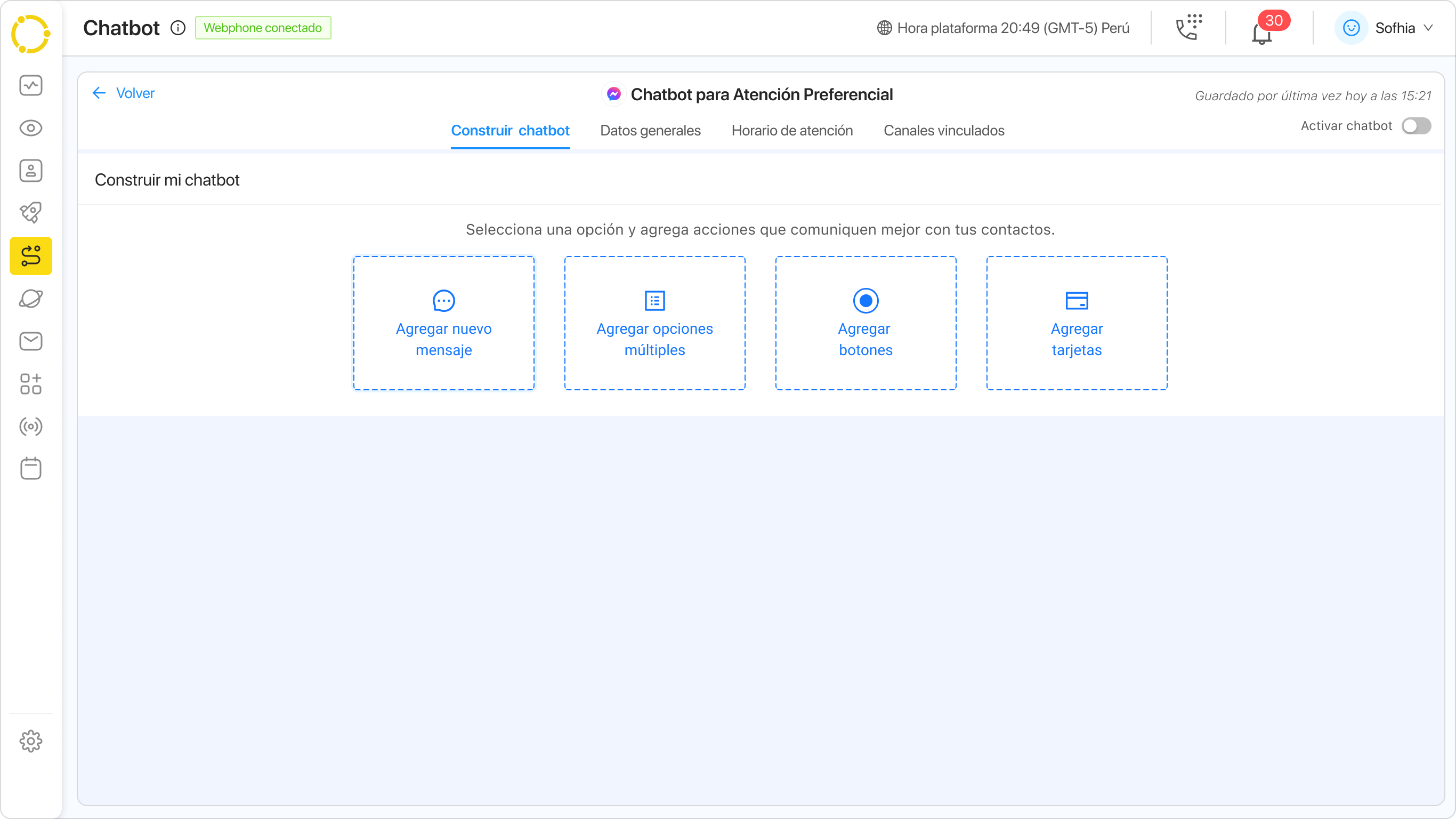This screenshot has height=819, width=1456.
Task: Click the info icon next to Chatbot title
Action: [x=177, y=28]
